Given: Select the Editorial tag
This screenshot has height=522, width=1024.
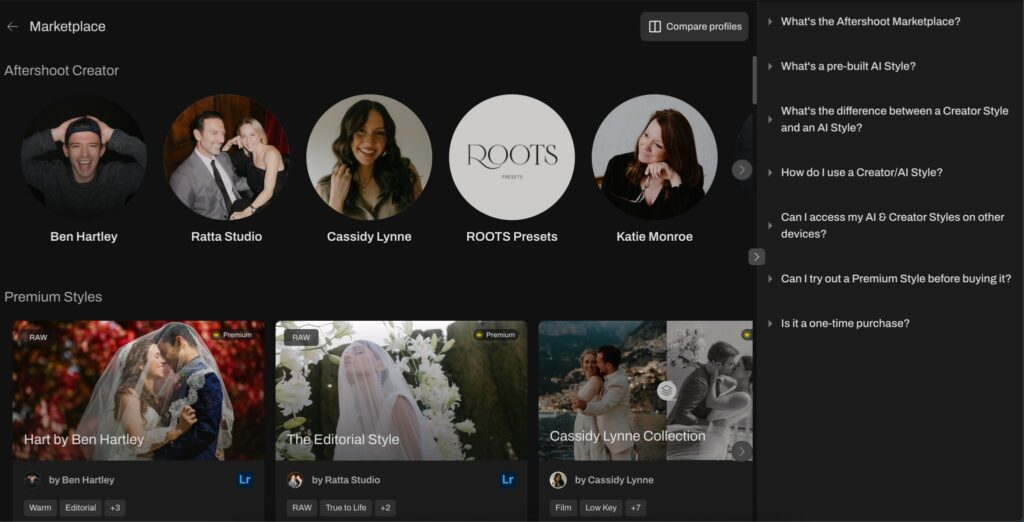Looking at the screenshot, I should (x=81, y=508).
